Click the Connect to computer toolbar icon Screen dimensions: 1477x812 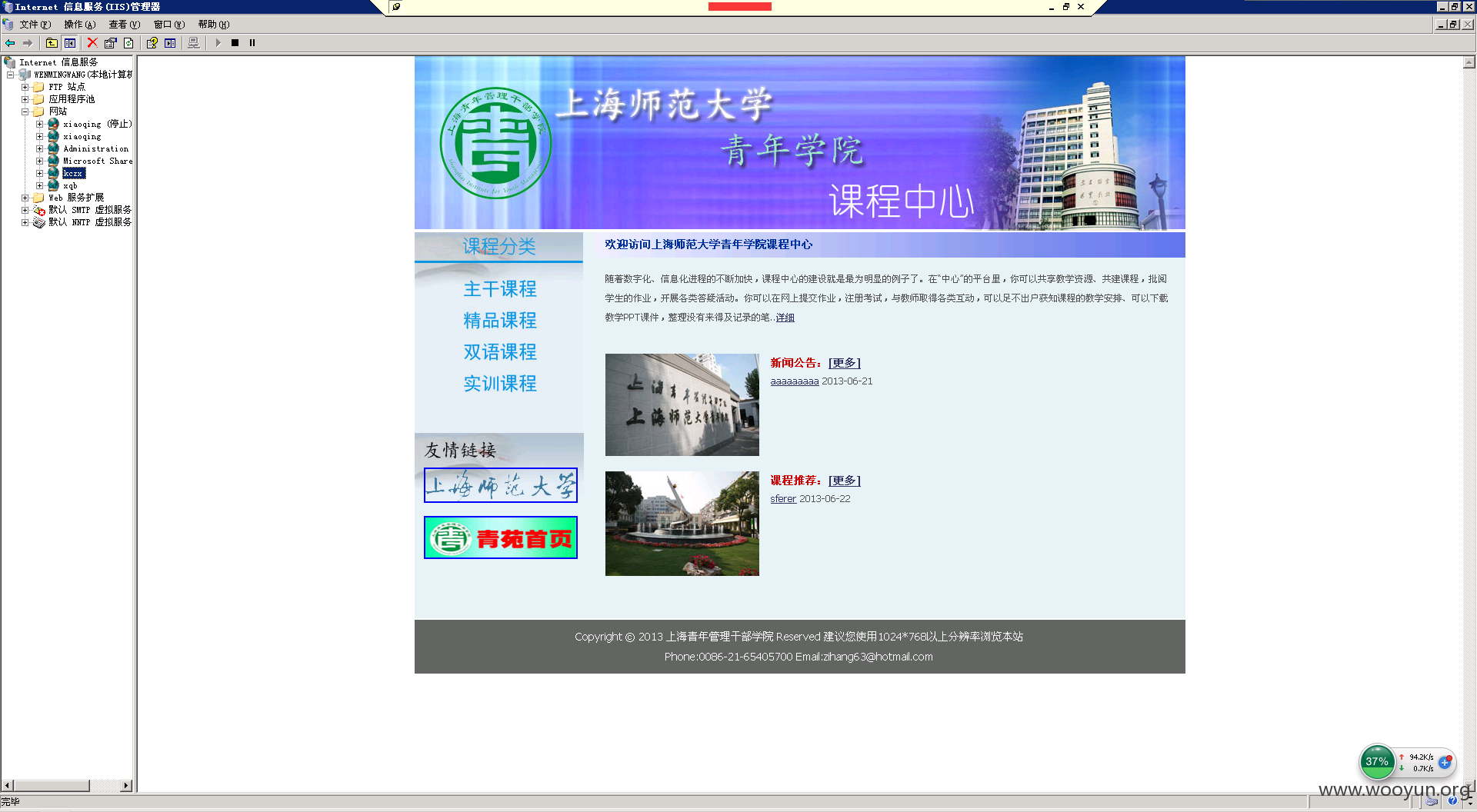coord(194,43)
